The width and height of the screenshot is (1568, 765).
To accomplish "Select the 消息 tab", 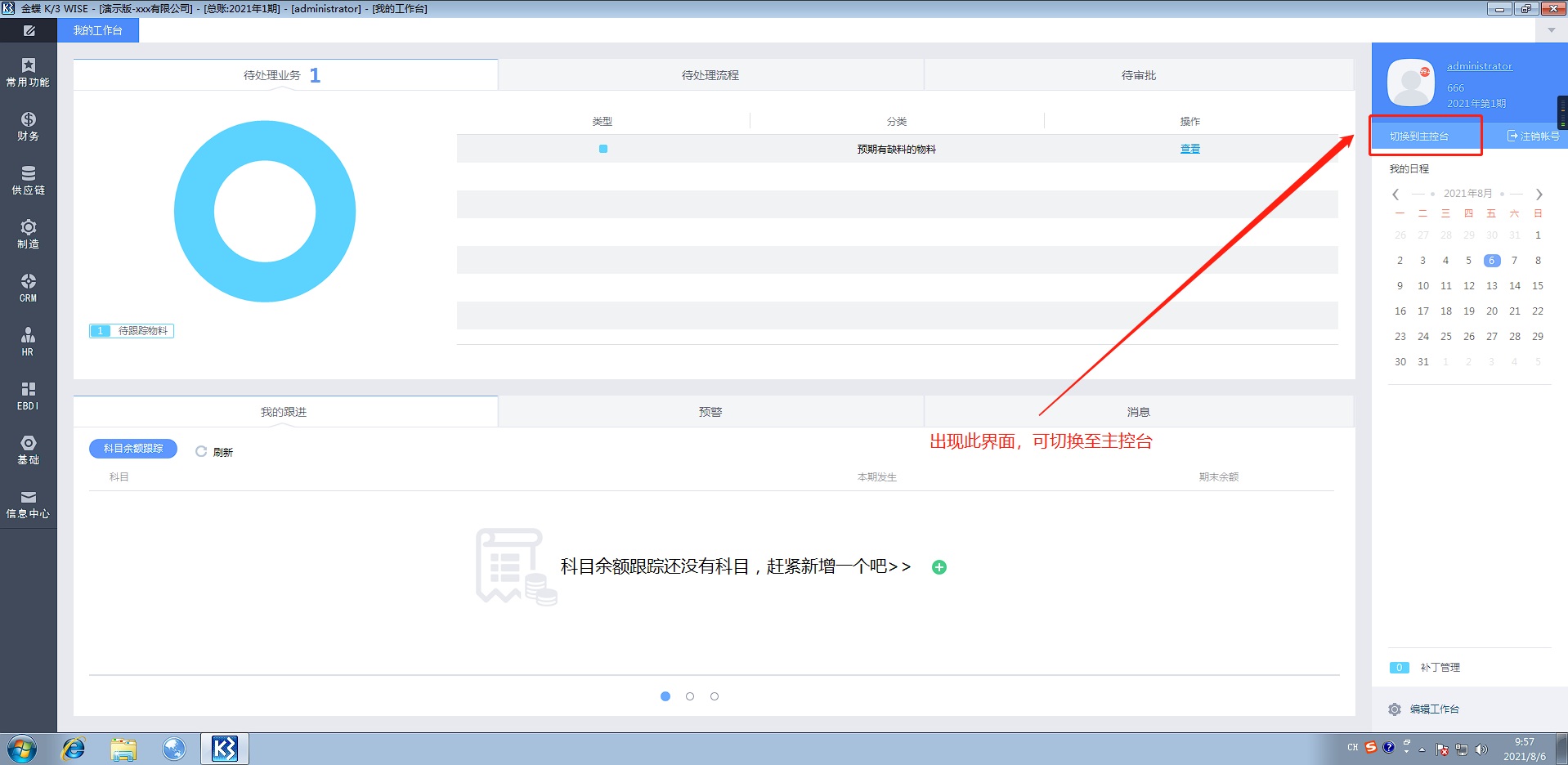I will pos(1139,412).
